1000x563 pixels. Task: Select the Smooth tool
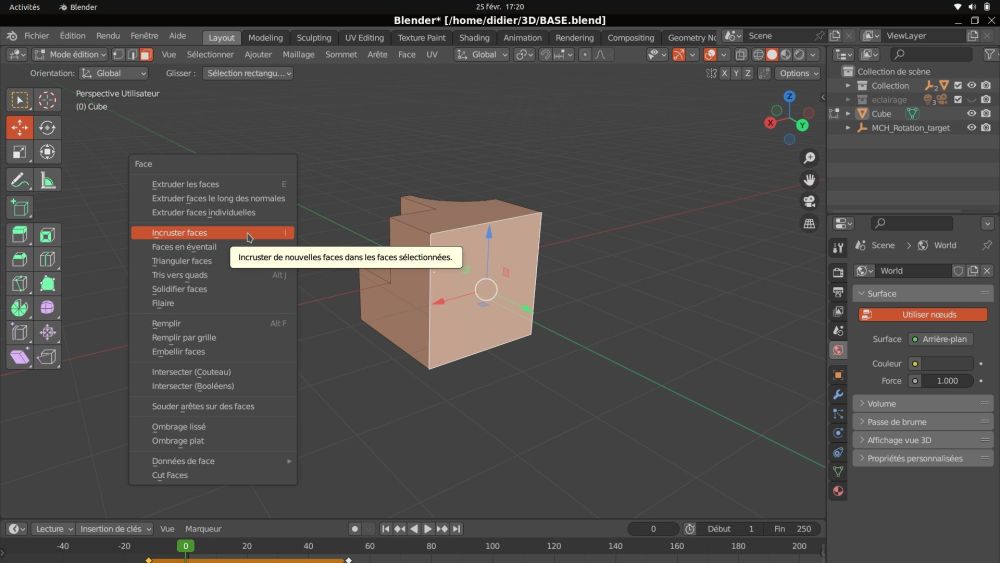[47, 307]
